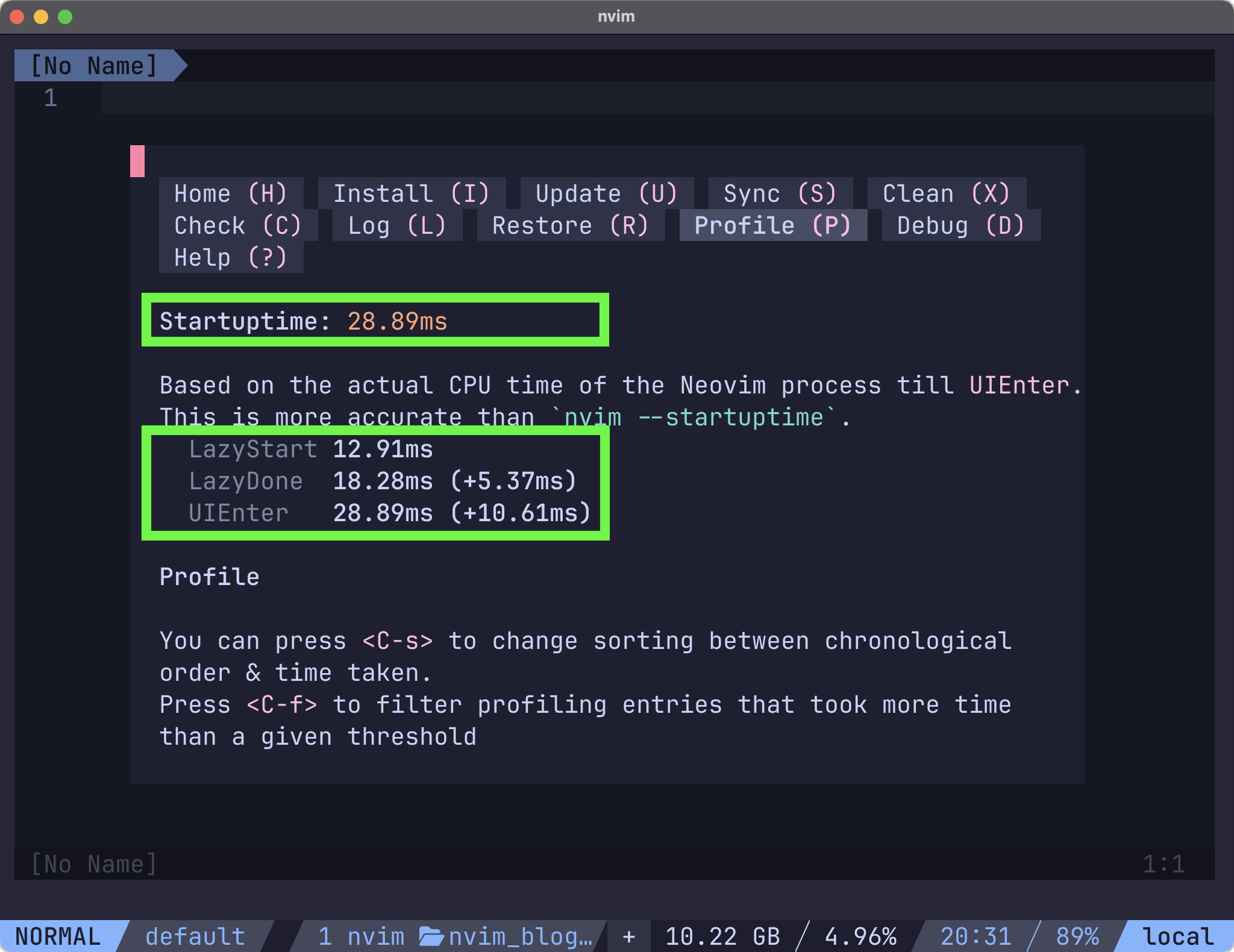Click the folder icon in tmux status bar
This screenshot has width=1234, height=952.
[x=431, y=936]
